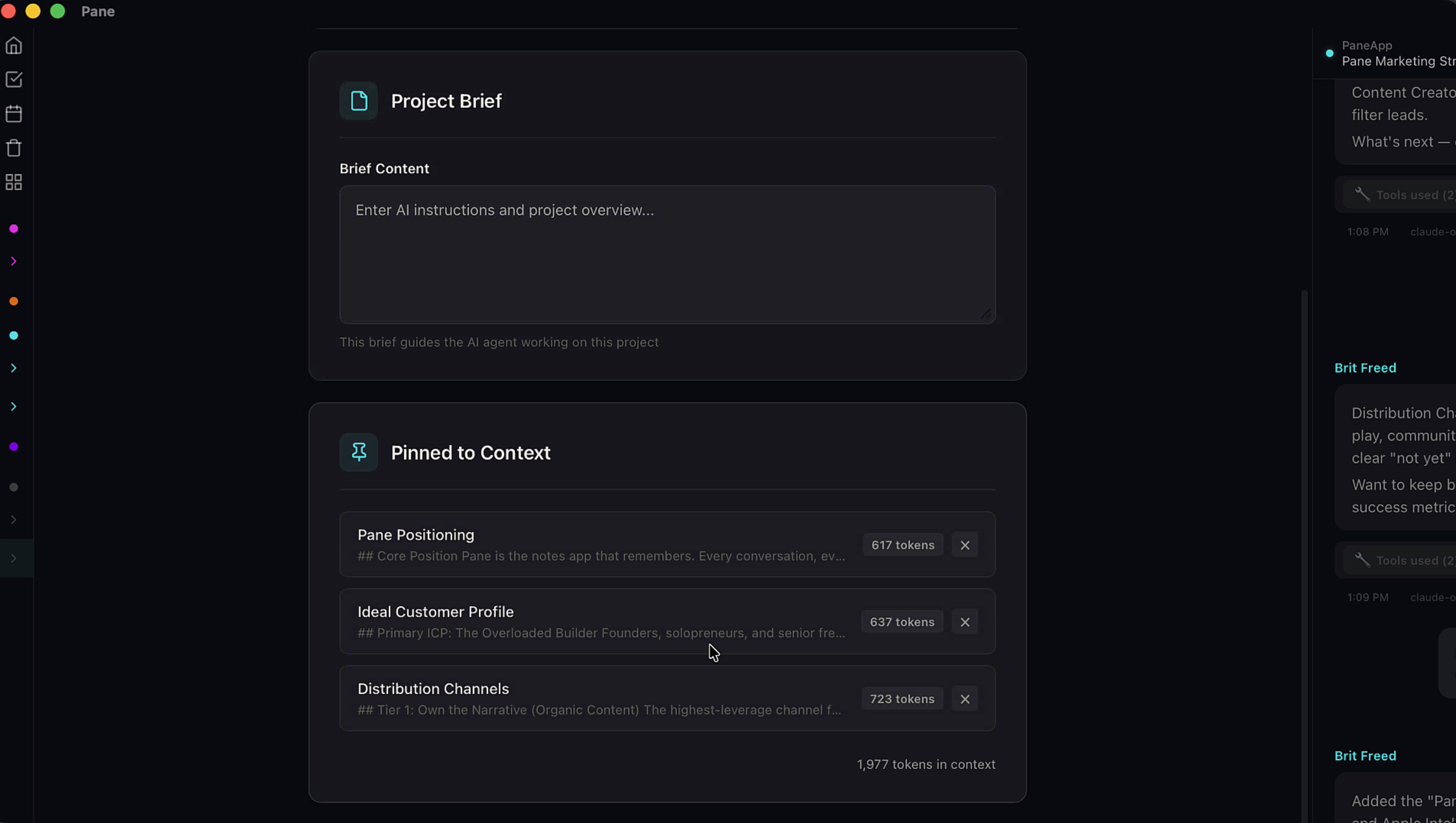Select the purple project dot in sidebar
The width and height of the screenshot is (1456, 823).
[14, 447]
